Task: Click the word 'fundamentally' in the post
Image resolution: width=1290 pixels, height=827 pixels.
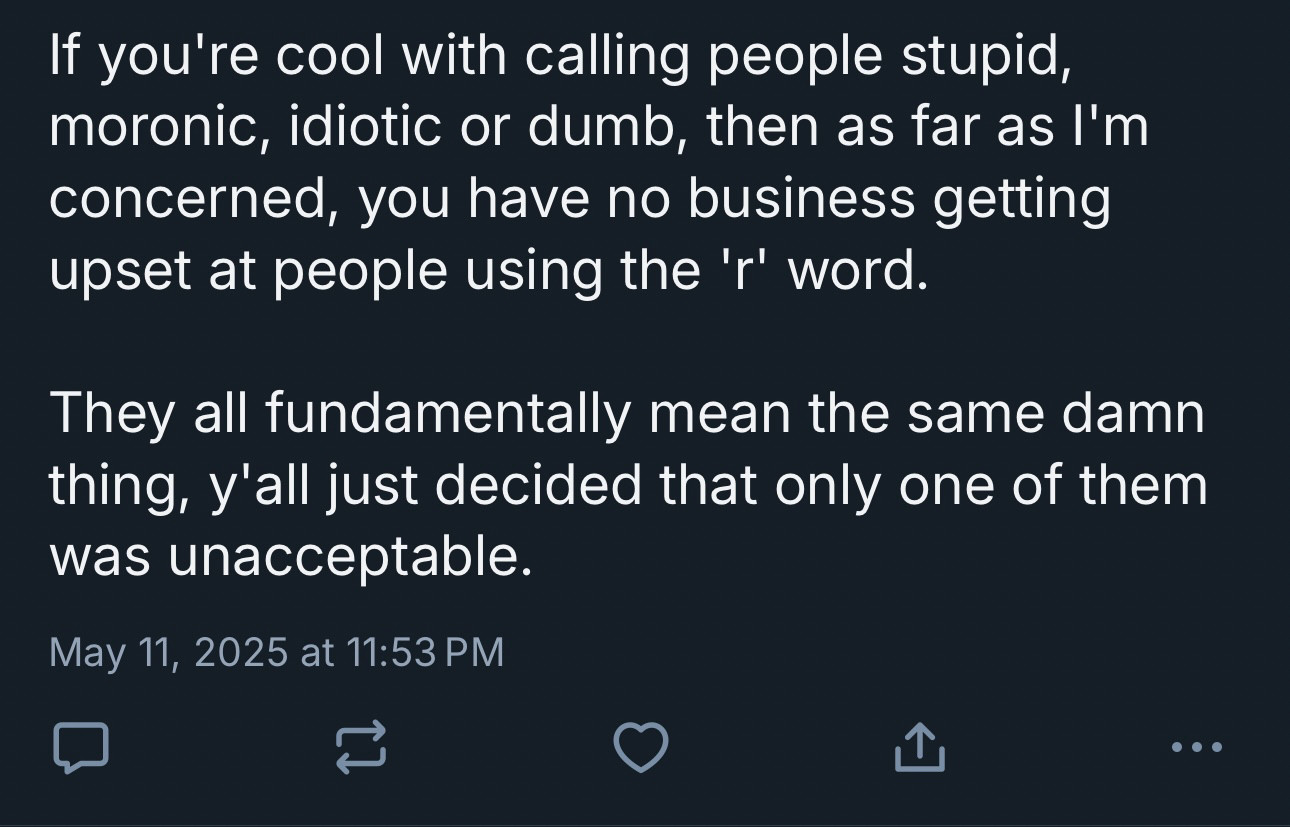Action: coord(448,414)
